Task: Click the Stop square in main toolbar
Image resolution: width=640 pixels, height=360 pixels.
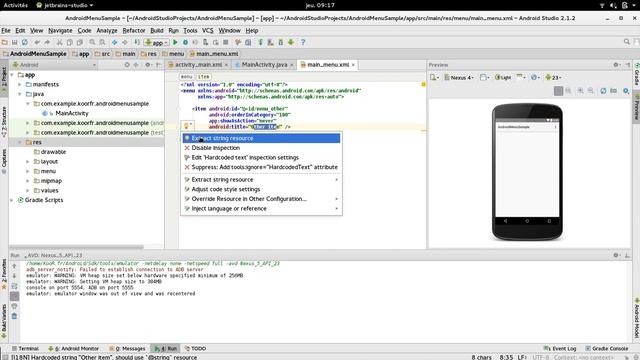Action: coord(225,42)
